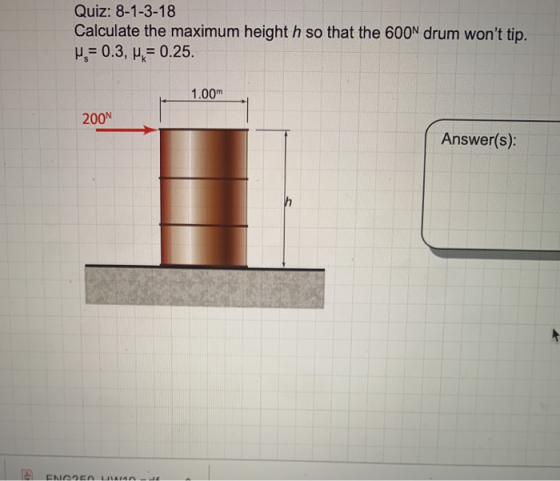Click the PDF file icon in bottom bar
The height and width of the screenshot is (481, 560).
coord(27,475)
